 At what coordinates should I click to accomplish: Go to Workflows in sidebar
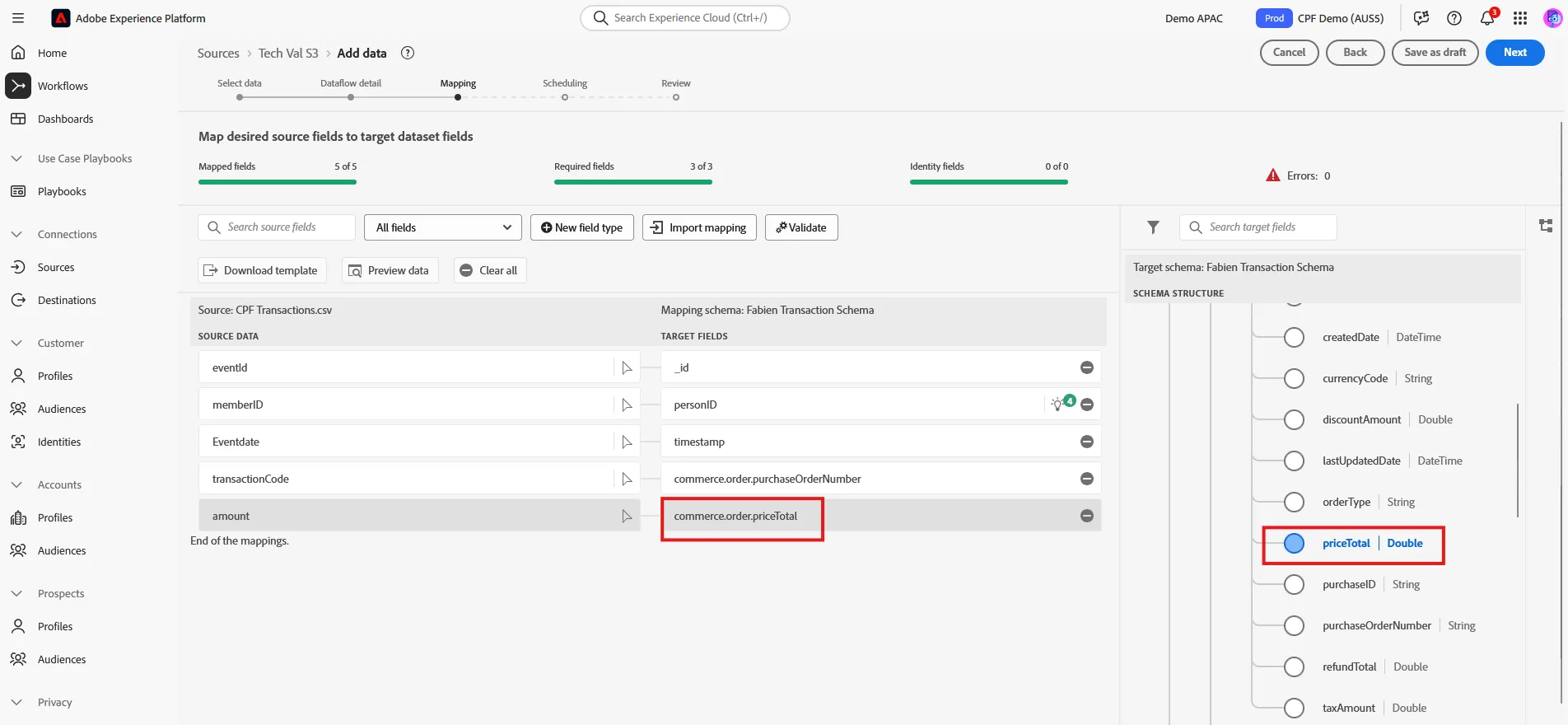(63, 86)
